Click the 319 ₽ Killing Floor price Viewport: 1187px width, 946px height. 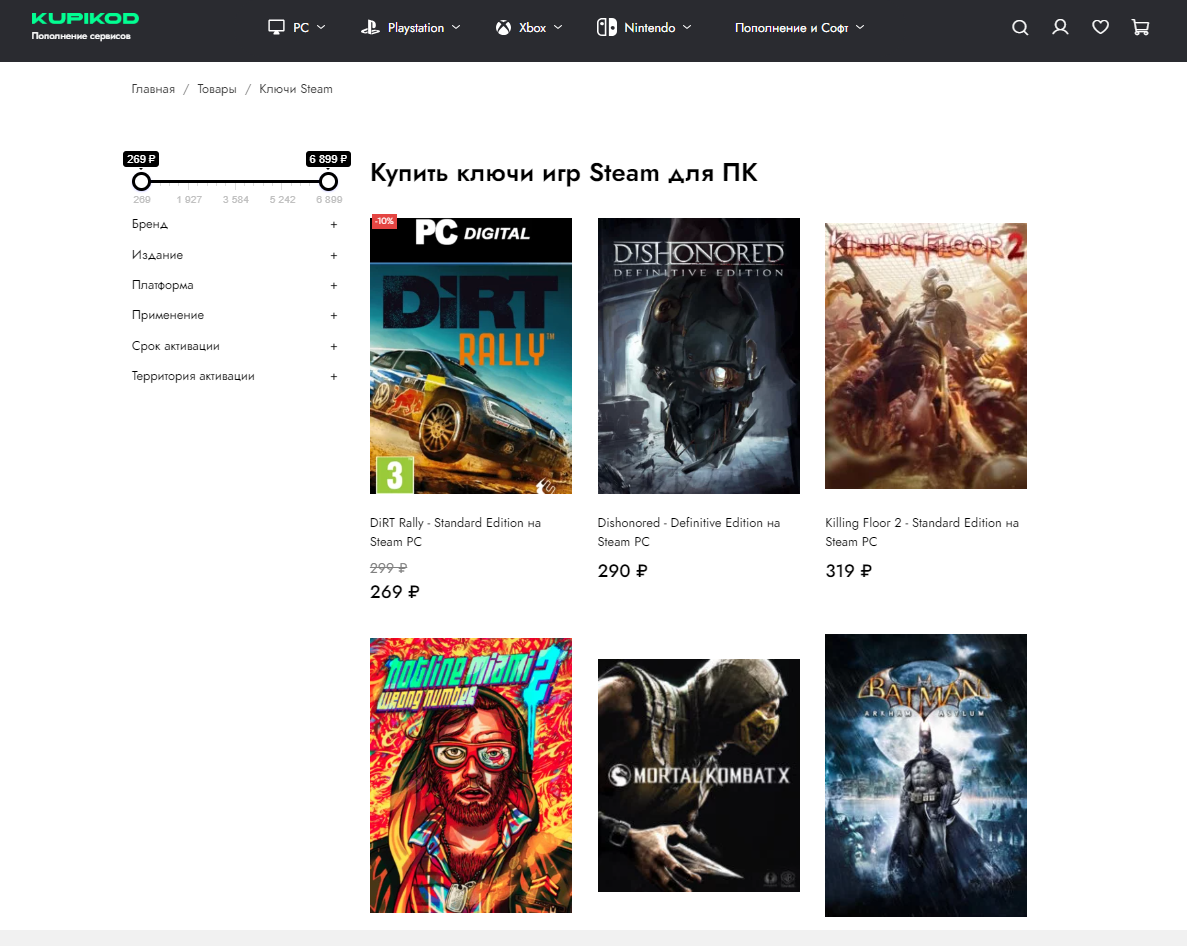(x=849, y=571)
